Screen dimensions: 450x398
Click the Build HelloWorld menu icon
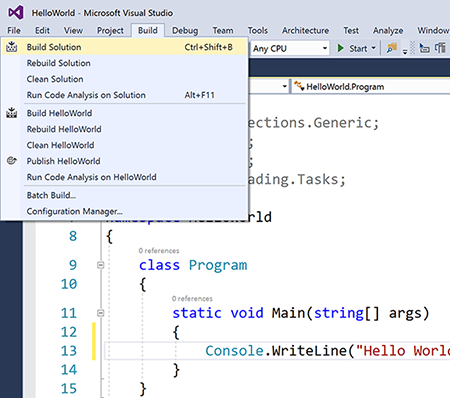(x=12, y=113)
